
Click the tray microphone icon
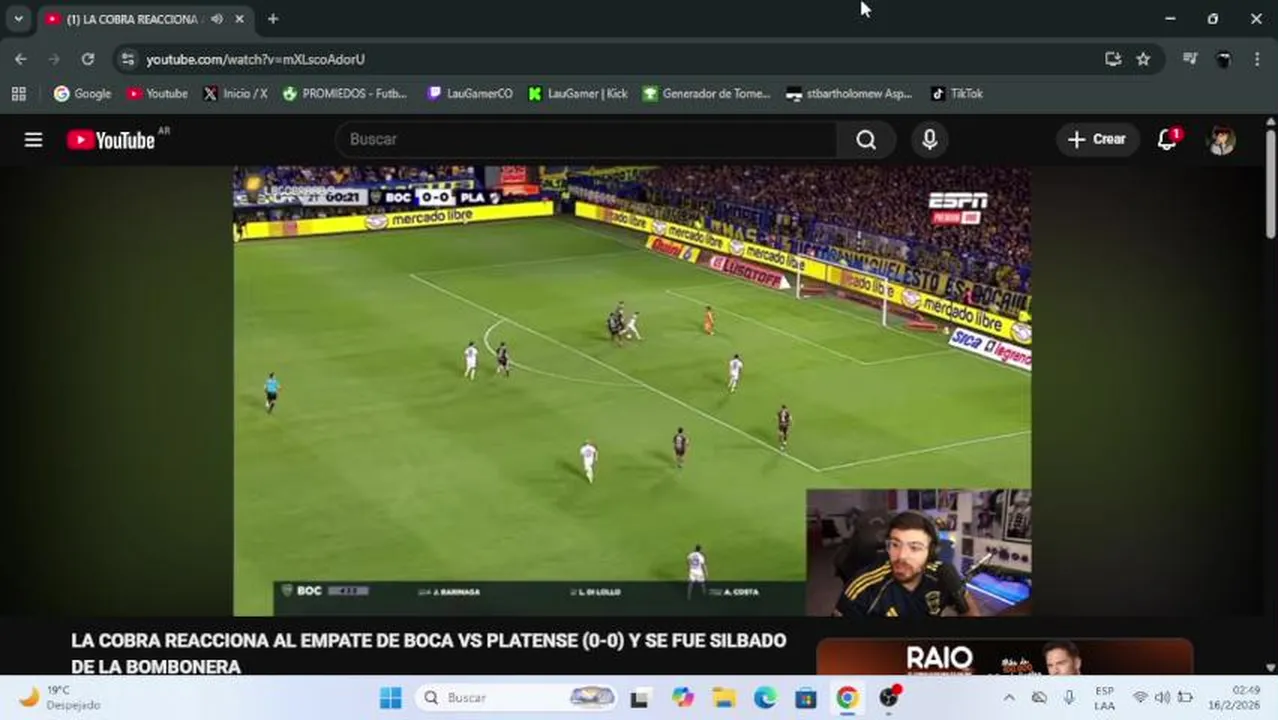pos(1069,698)
